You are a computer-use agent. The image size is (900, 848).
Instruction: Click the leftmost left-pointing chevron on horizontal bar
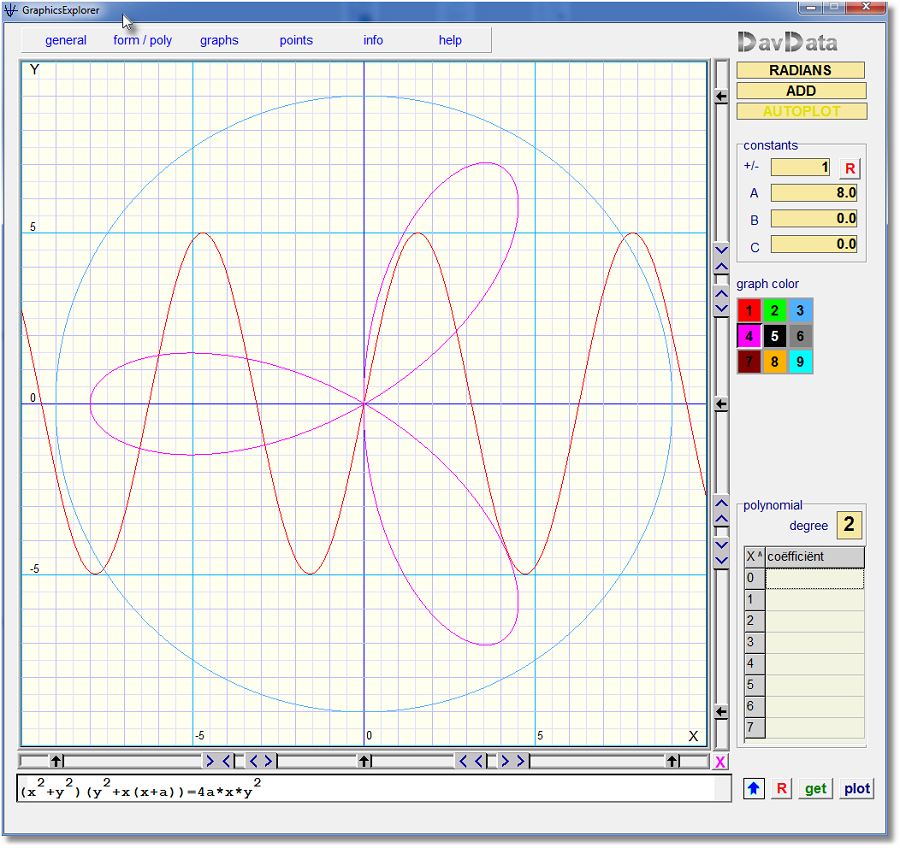tap(226, 761)
